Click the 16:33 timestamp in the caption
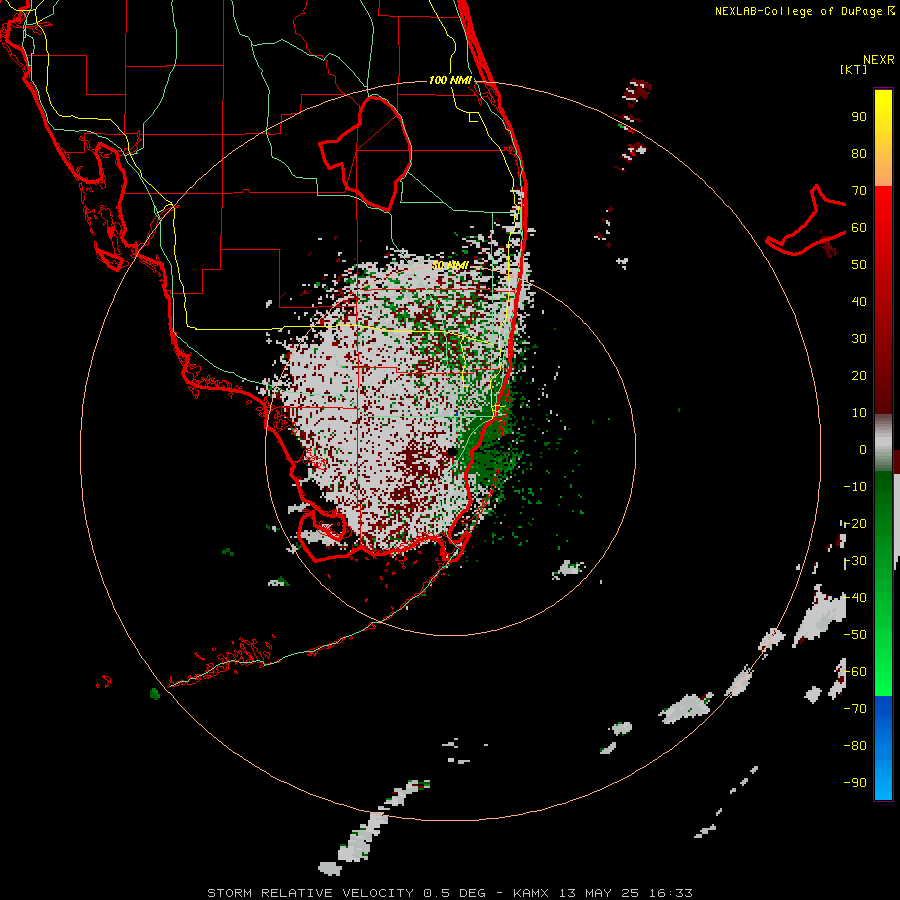 click(x=670, y=893)
